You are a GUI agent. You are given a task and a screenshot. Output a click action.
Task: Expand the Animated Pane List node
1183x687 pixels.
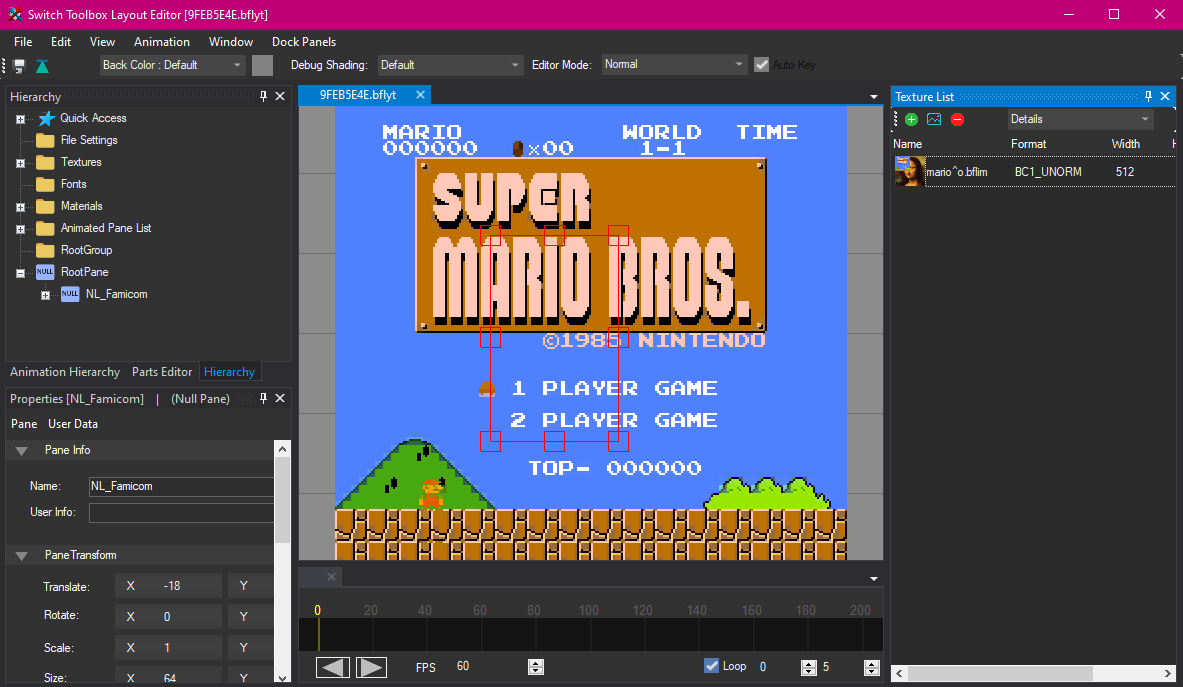20,228
